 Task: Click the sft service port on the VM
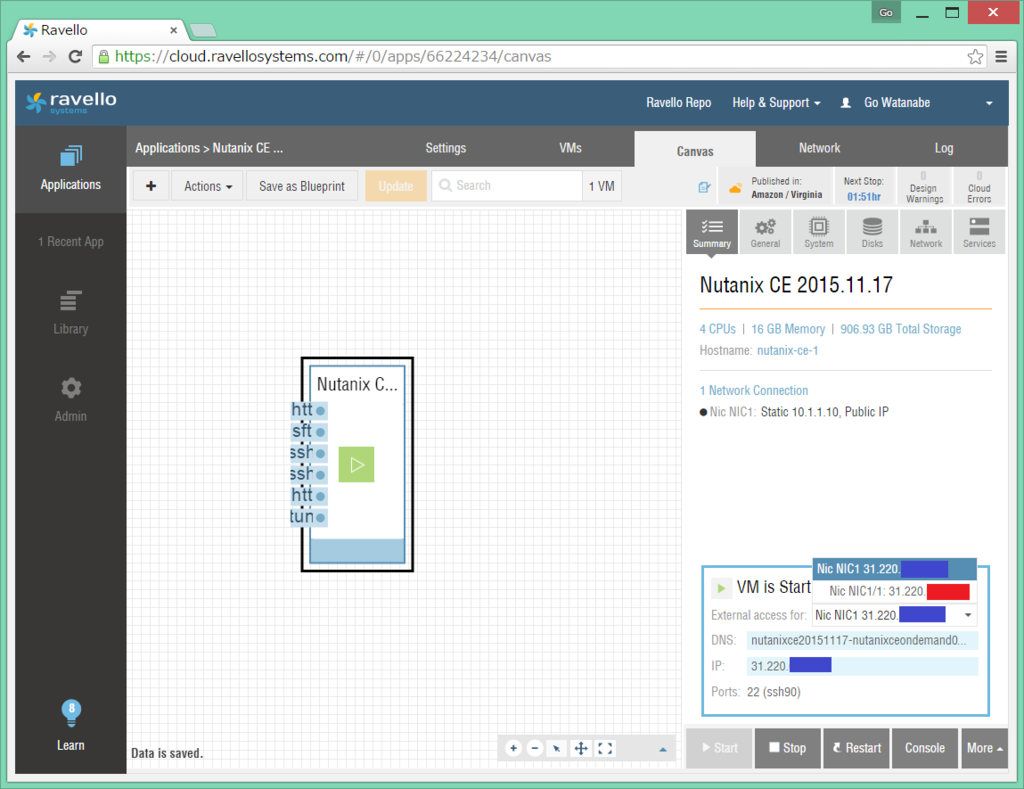(309, 432)
